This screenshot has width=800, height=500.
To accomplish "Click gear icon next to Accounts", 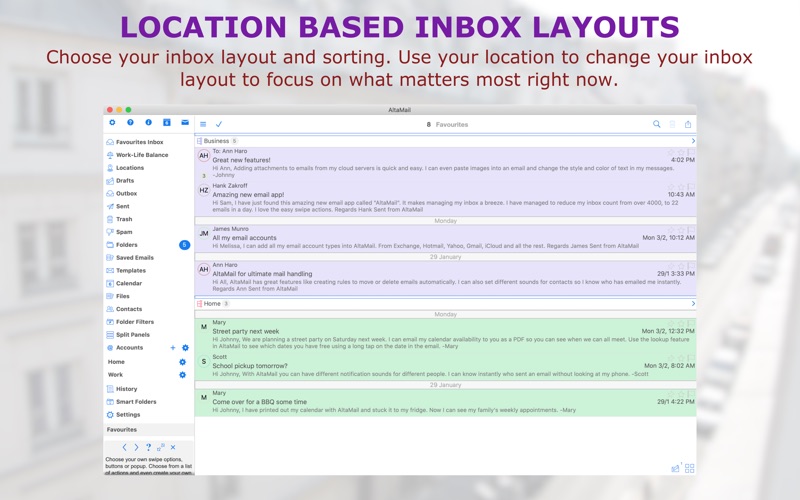I will (185, 347).
